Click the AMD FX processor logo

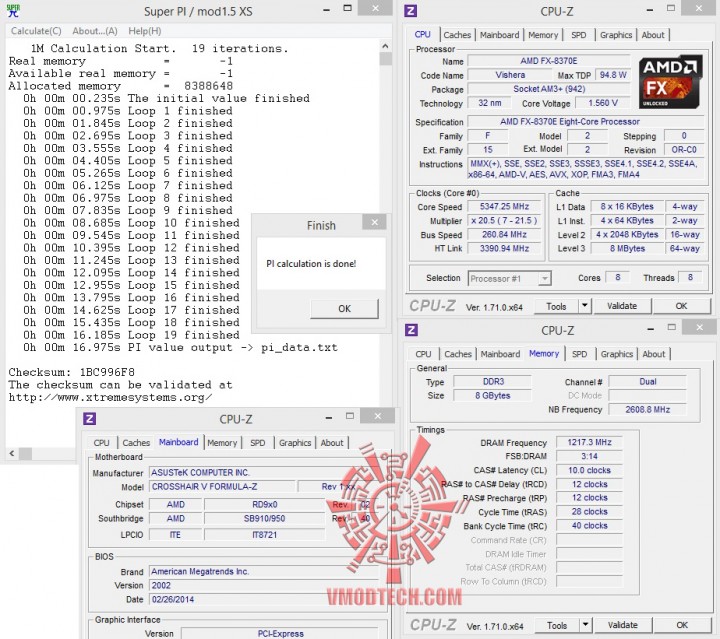670,82
